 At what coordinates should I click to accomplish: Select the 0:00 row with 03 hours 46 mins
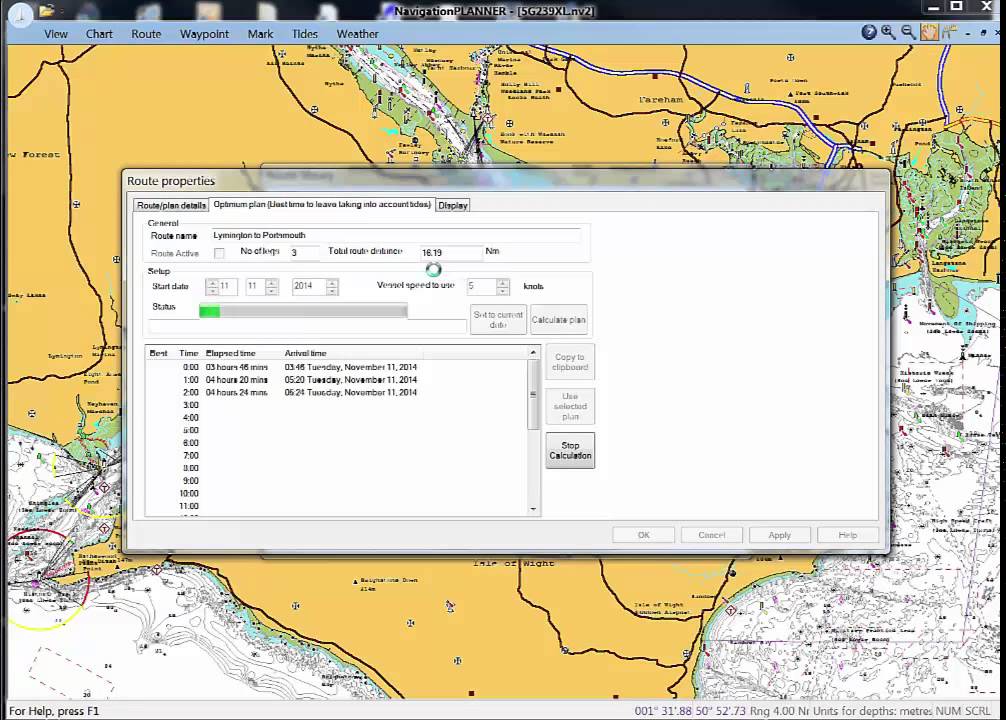tap(336, 367)
